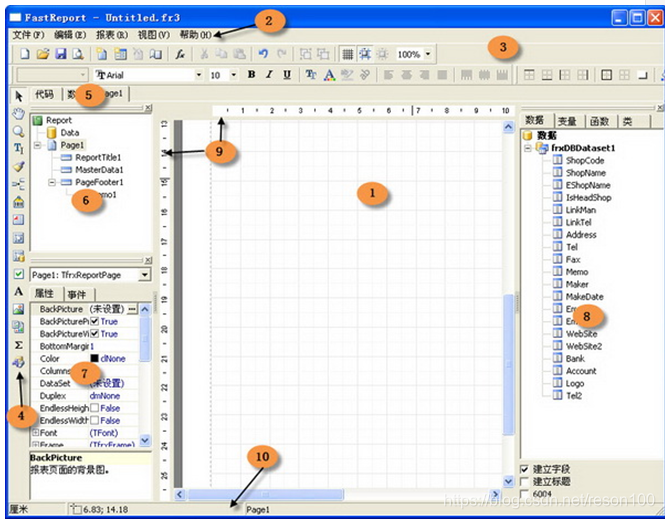The width and height of the screenshot is (665, 519).
Task: Apply bold with the B icon
Action: pos(251,75)
